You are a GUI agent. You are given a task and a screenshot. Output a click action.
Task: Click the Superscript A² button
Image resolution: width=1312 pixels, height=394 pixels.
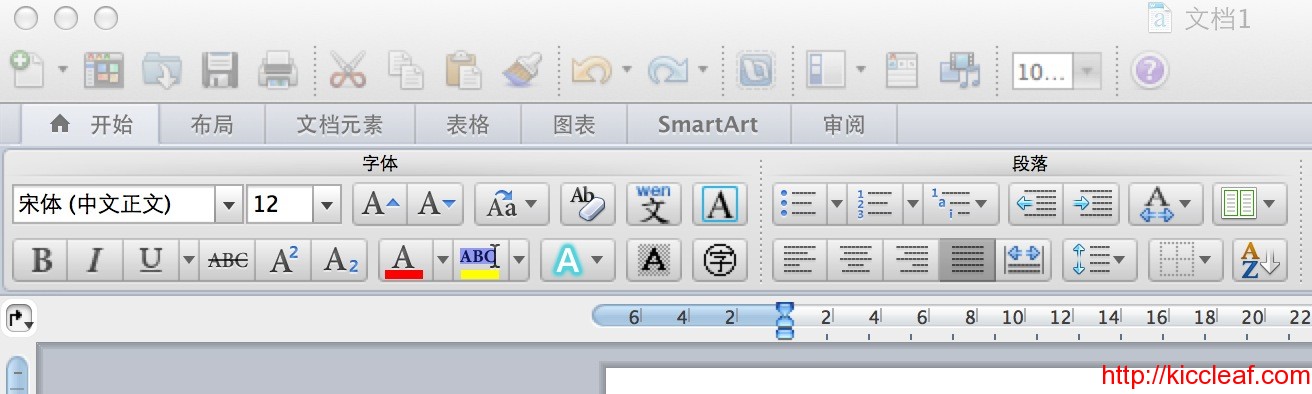tap(284, 261)
